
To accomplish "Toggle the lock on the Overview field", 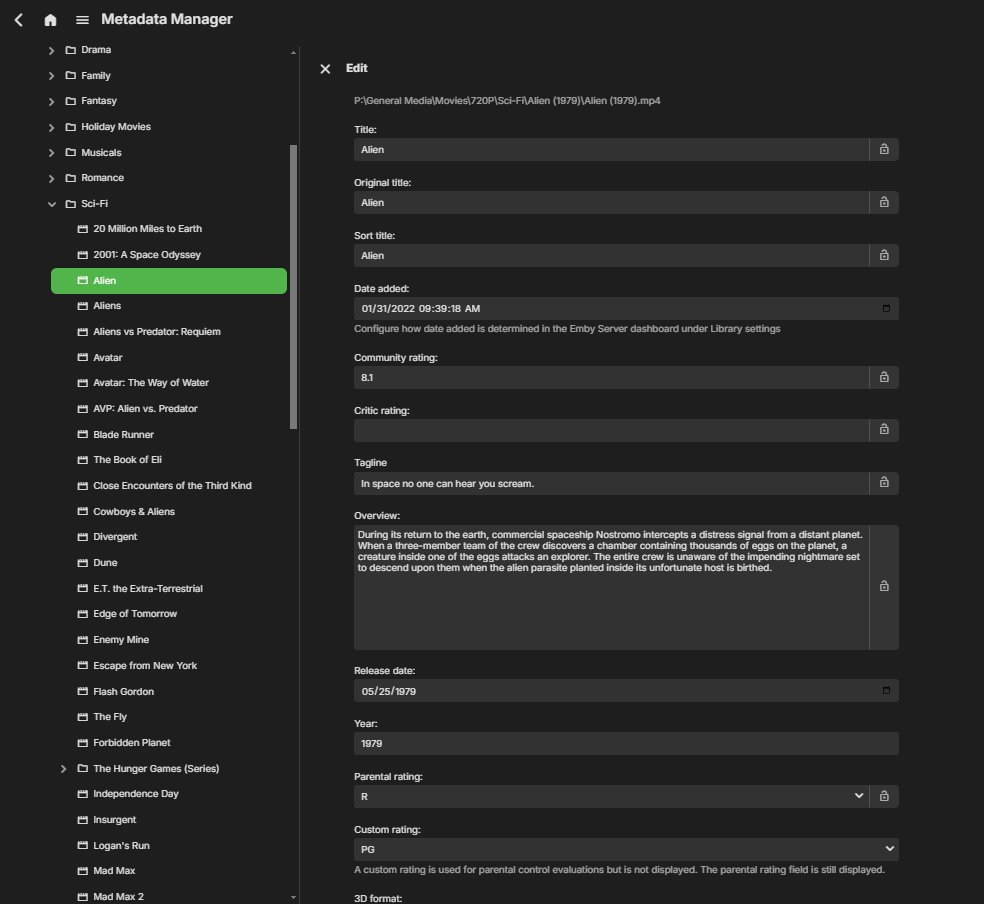I will tap(884, 586).
